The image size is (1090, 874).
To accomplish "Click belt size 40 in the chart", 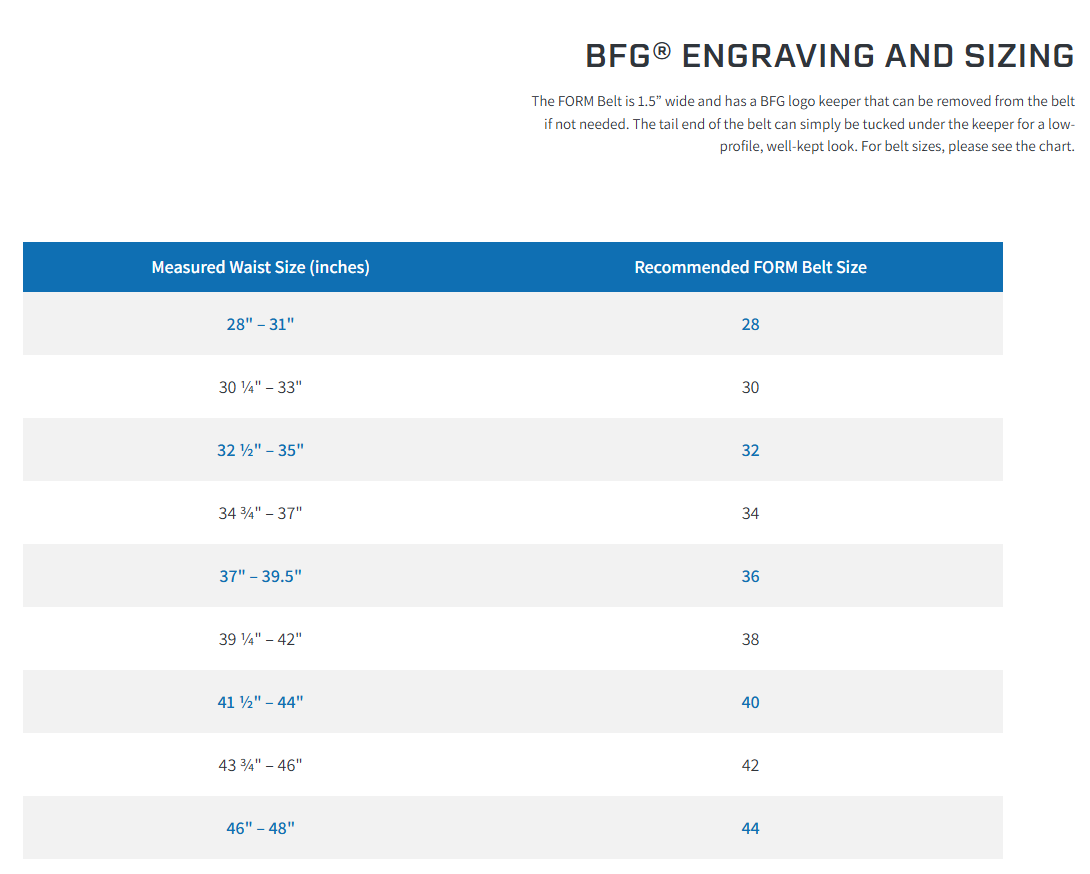I will click(x=750, y=702).
